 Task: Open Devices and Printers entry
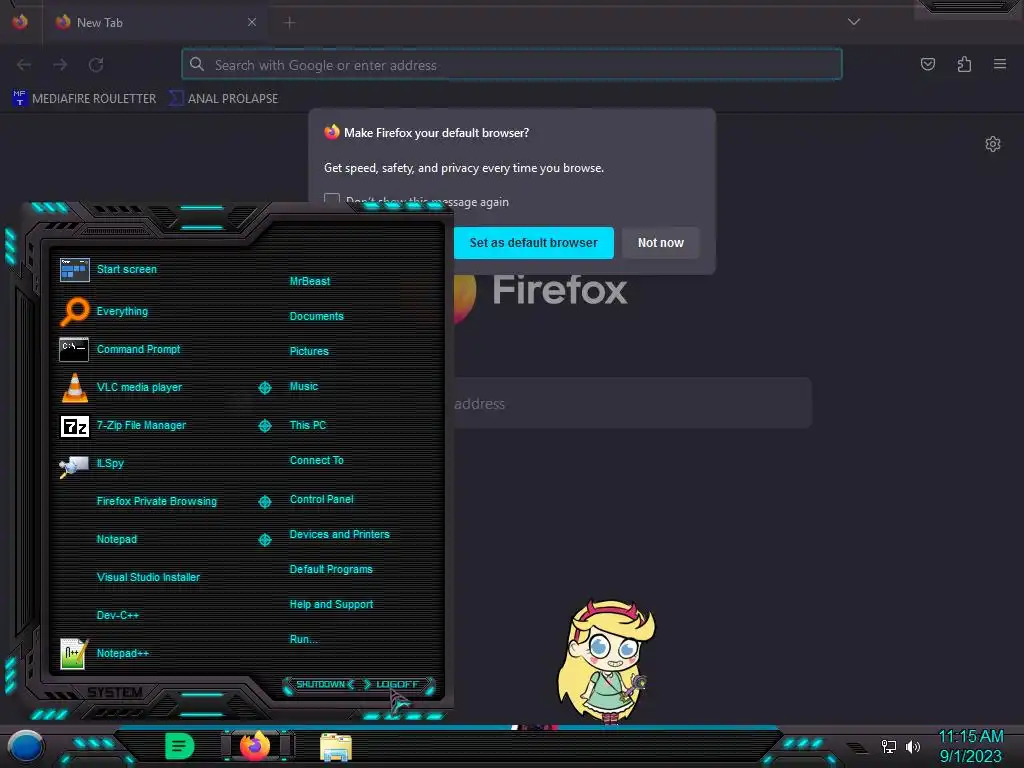coord(340,534)
